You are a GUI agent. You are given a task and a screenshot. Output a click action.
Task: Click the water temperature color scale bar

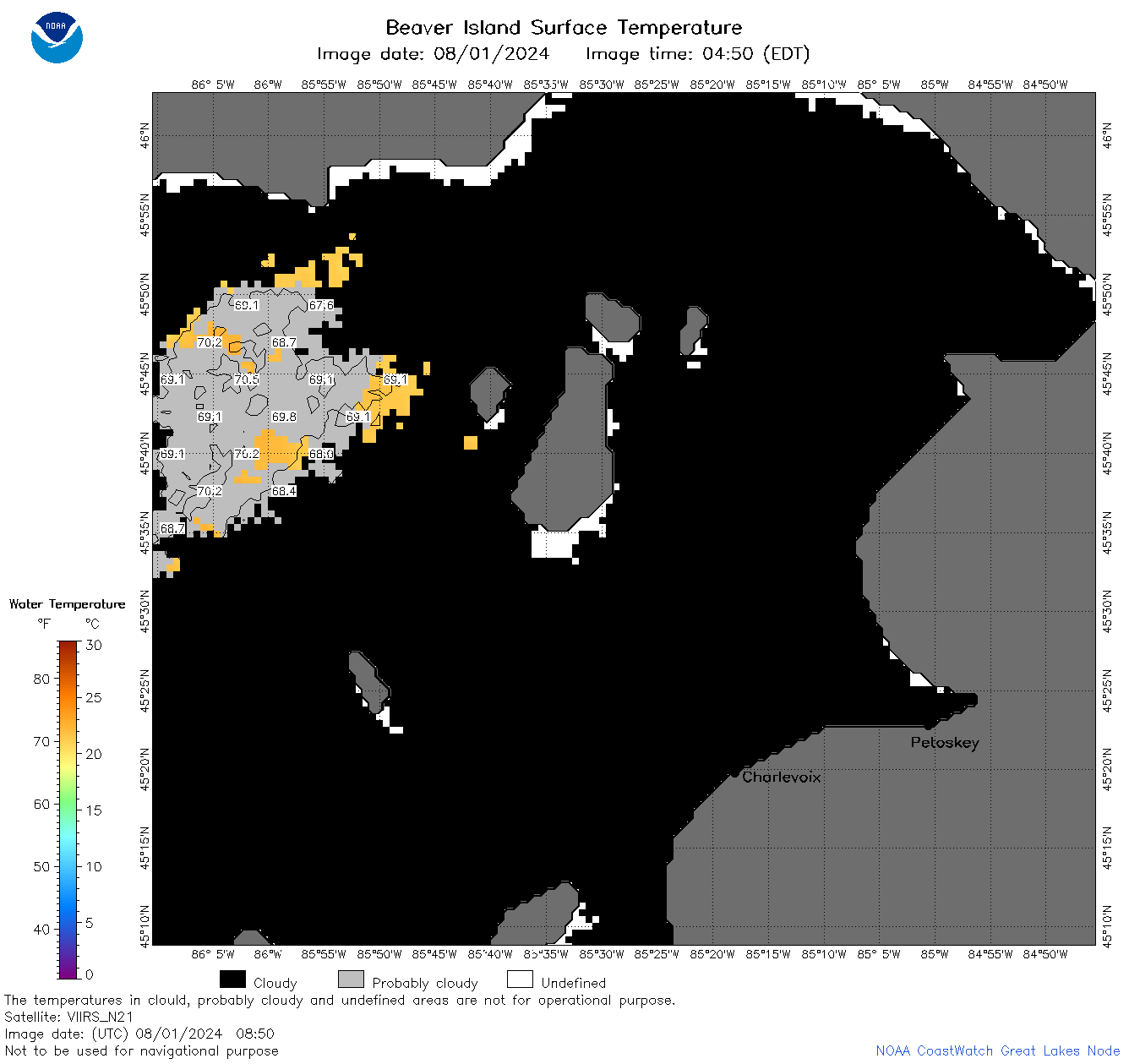[68, 809]
